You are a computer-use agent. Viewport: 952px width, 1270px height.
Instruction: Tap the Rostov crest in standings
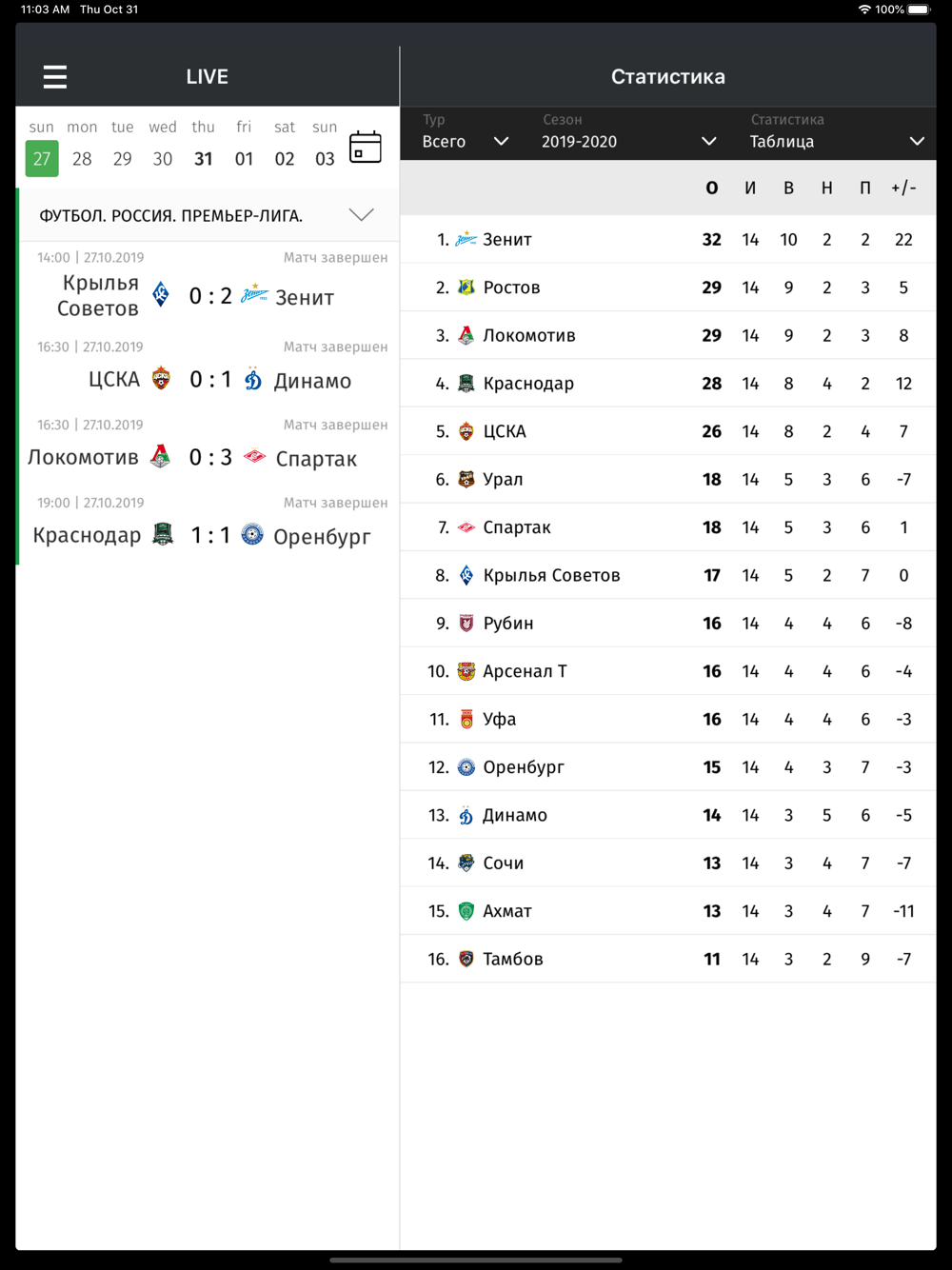click(466, 288)
